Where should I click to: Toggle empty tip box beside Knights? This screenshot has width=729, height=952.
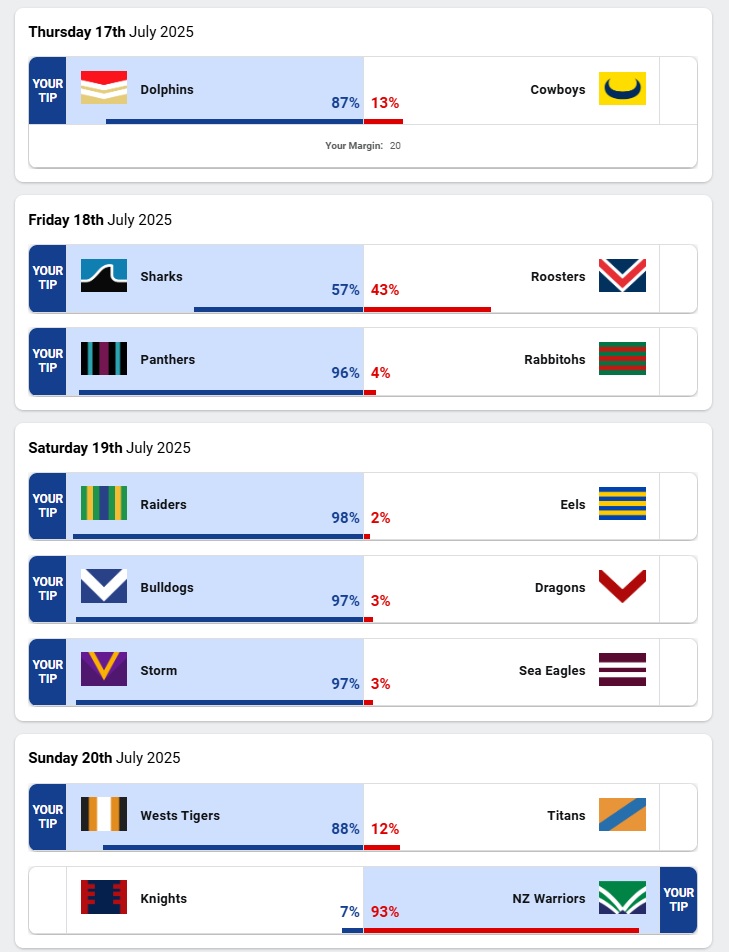(x=48, y=899)
